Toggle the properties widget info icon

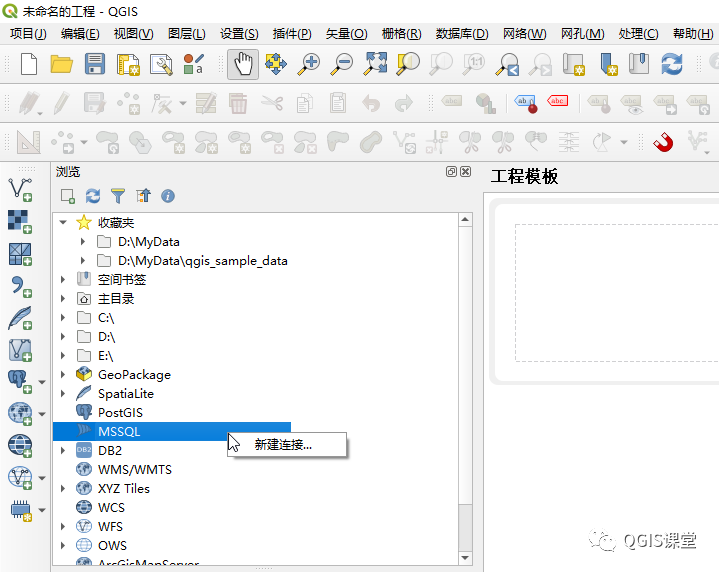(168, 196)
